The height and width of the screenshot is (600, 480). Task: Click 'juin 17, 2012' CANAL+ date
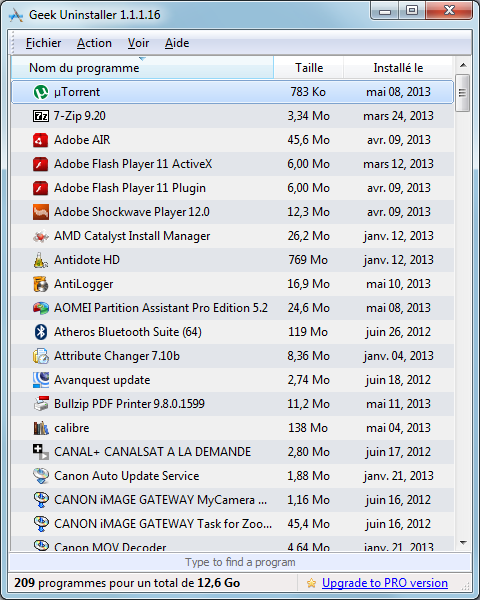coord(398,452)
